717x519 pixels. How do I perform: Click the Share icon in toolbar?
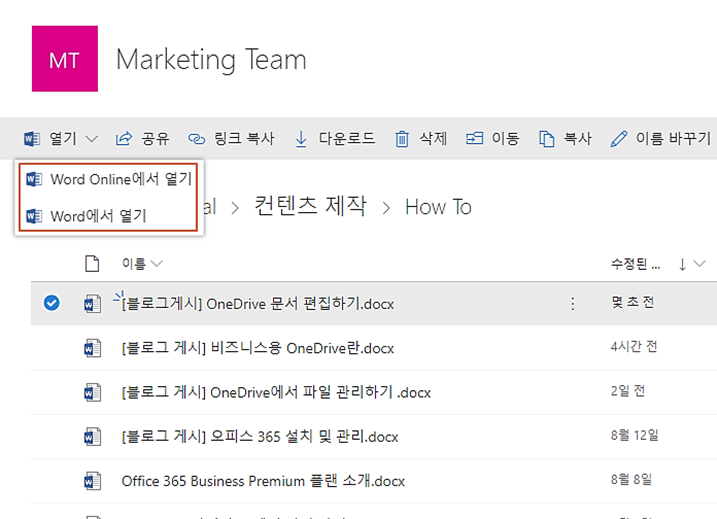click(125, 139)
